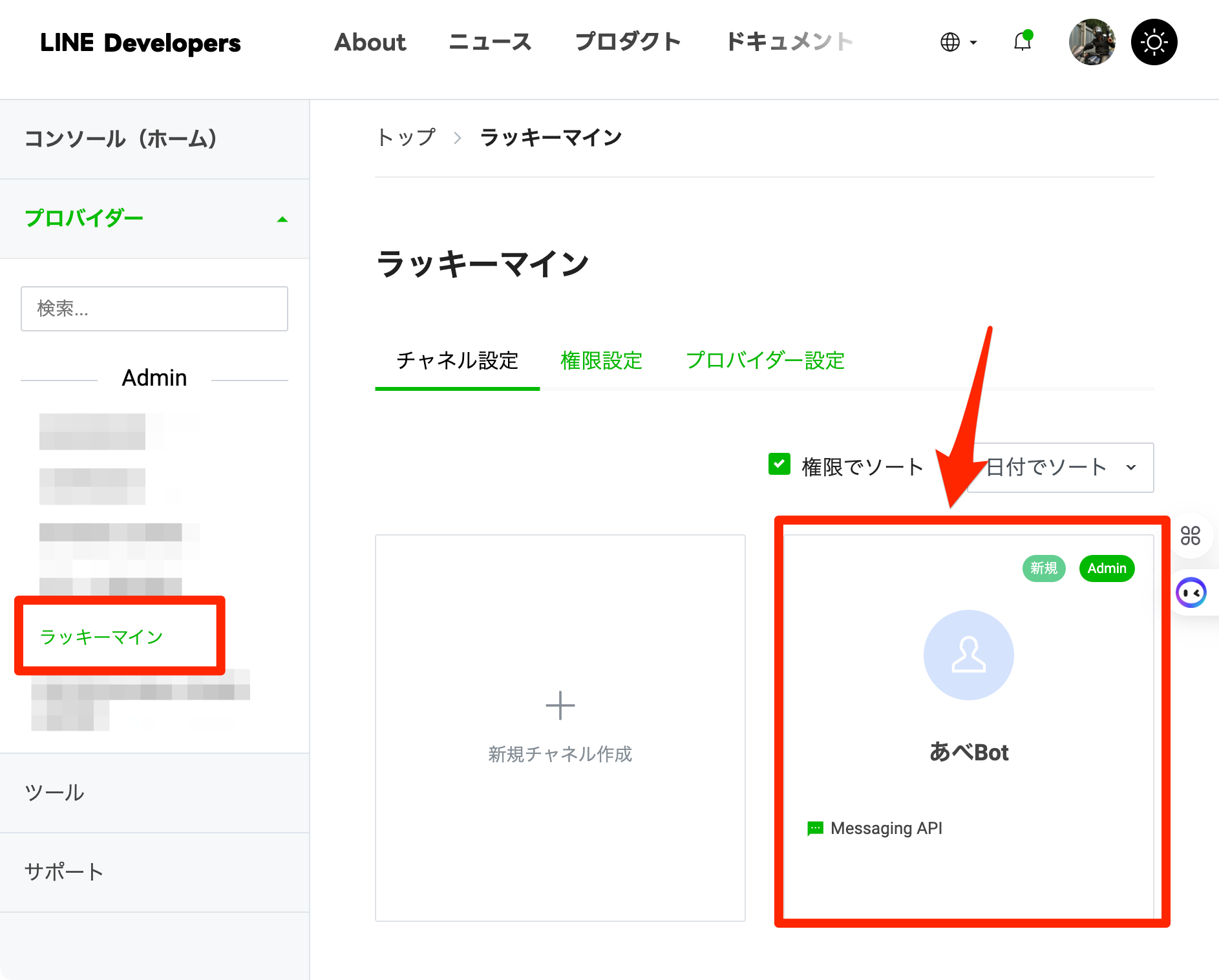Click the 検索 provider search field
The height and width of the screenshot is (980, 1219).
[x=154, y=309]
